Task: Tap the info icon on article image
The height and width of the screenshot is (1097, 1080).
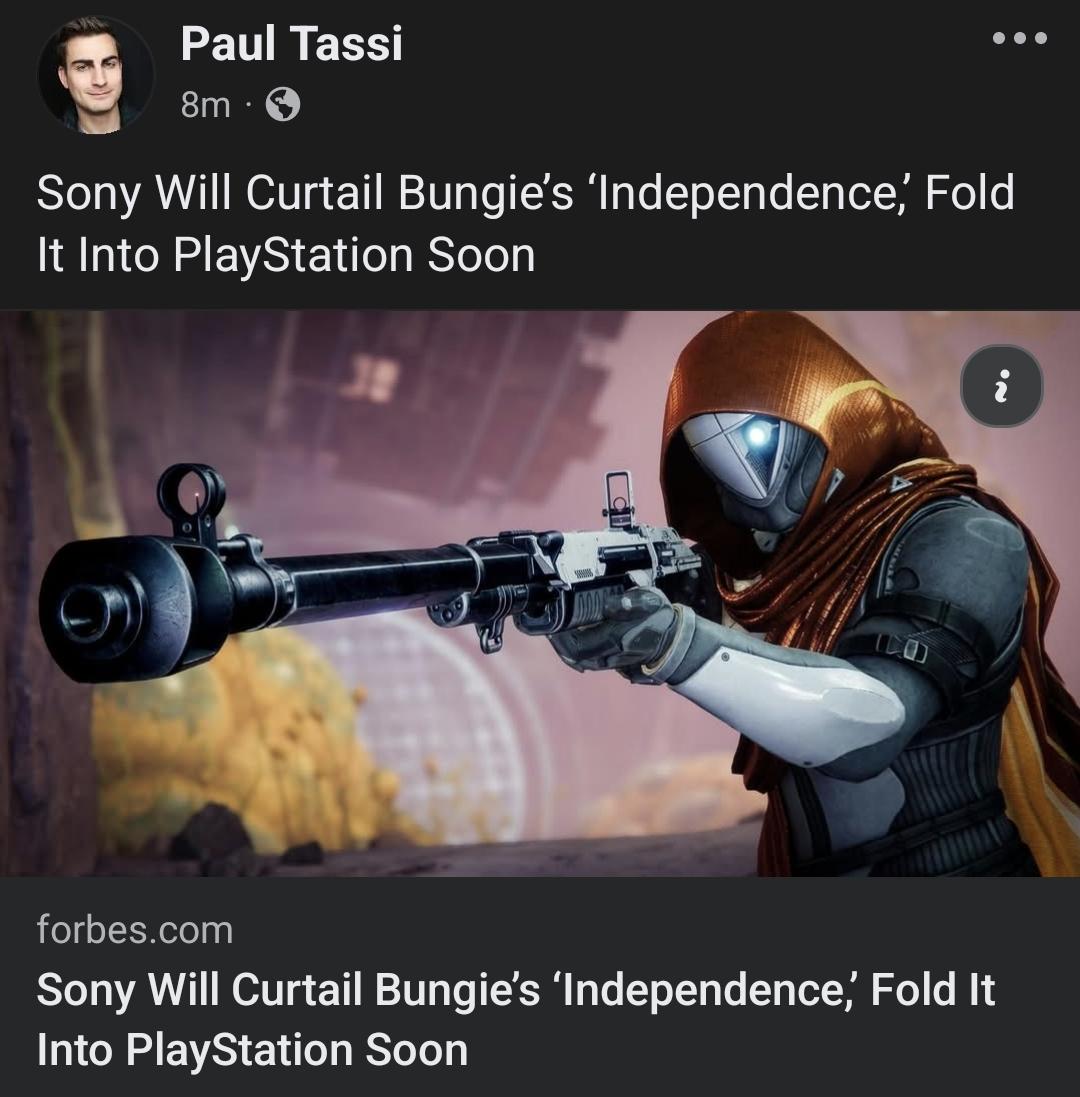Action: coord(1002,386)
